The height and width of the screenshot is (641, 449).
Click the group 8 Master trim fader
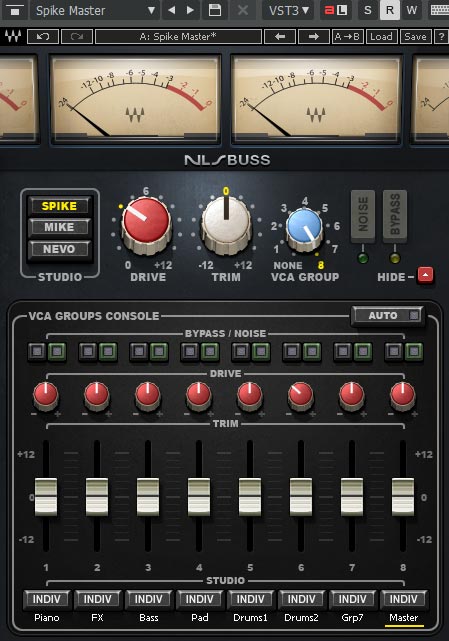403,497
